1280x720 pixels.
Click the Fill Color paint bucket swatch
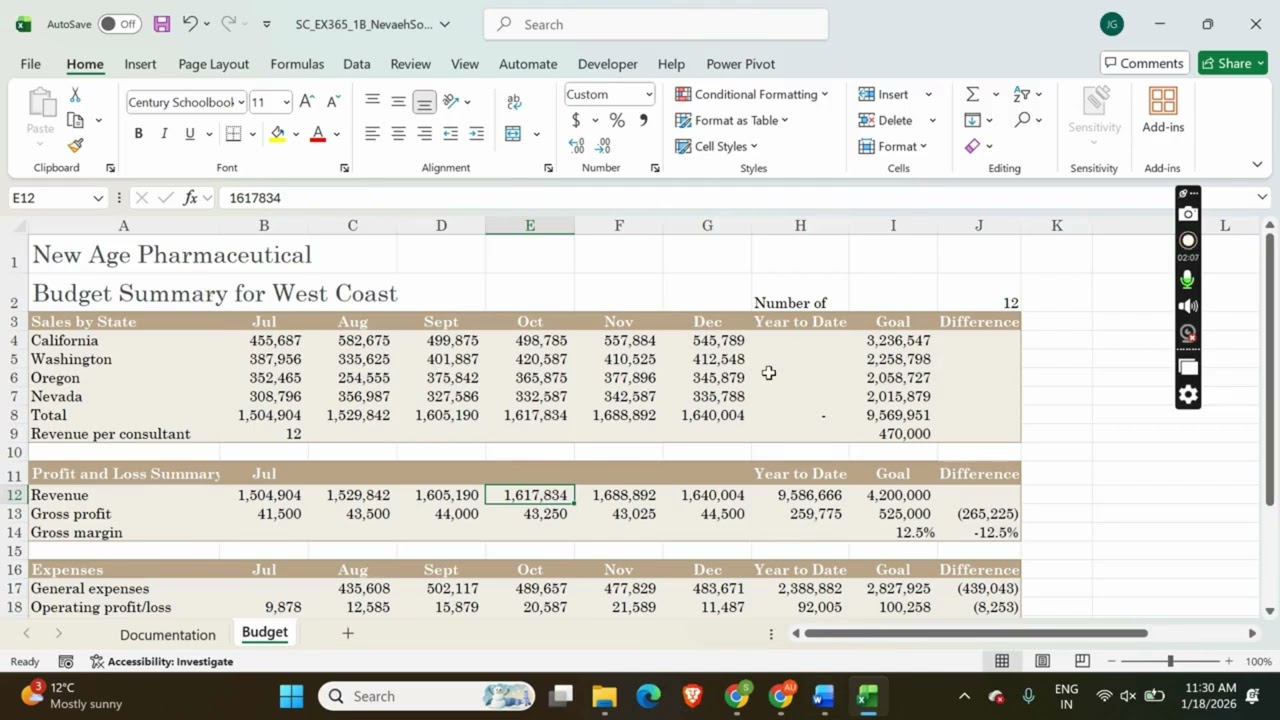click(277, 134)
